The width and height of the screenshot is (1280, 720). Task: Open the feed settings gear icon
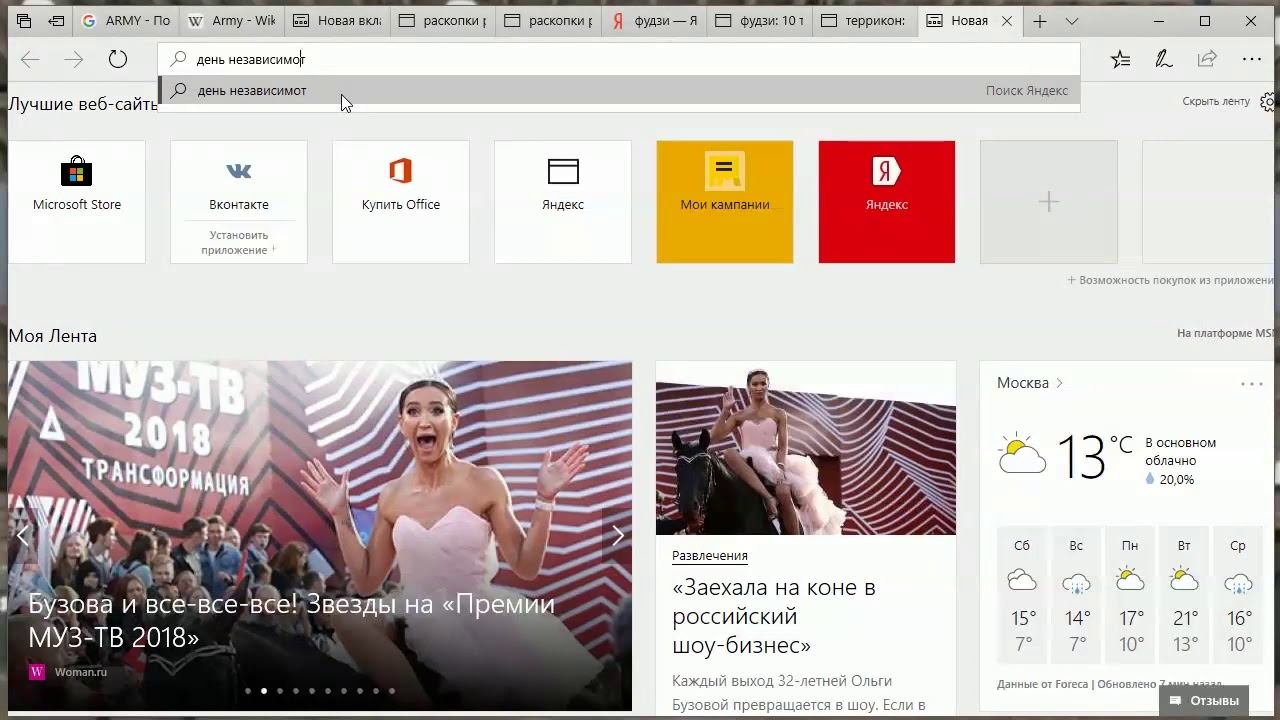click(1269, 101)
